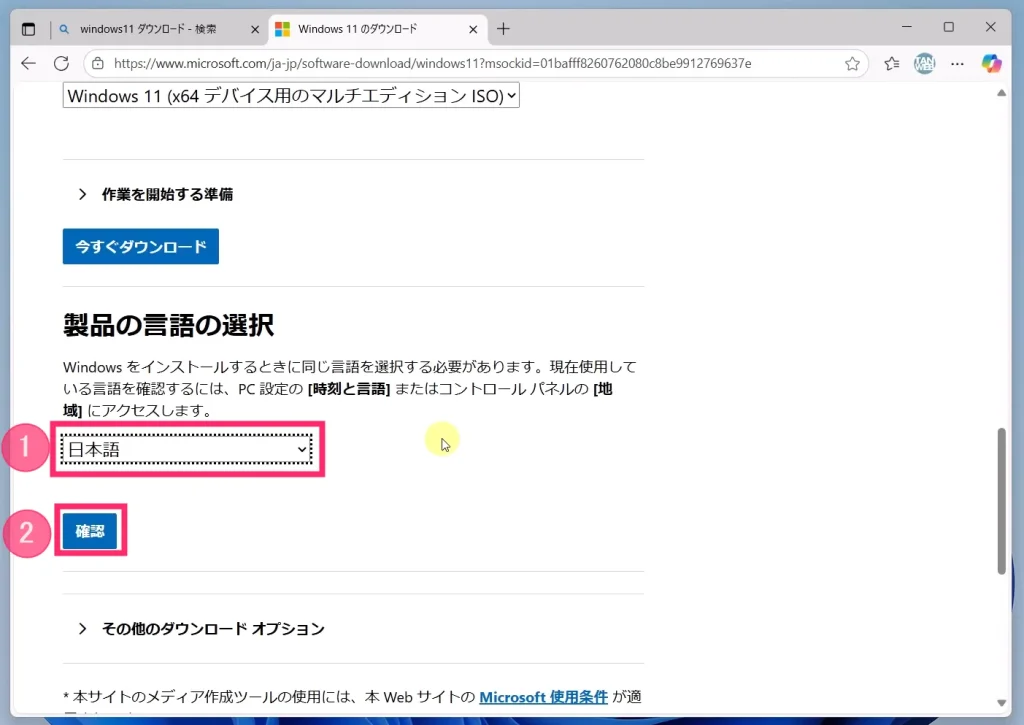The image size is (1024, 725).
Task: Refresh the page with reload icon
Action: coord(61,63)
